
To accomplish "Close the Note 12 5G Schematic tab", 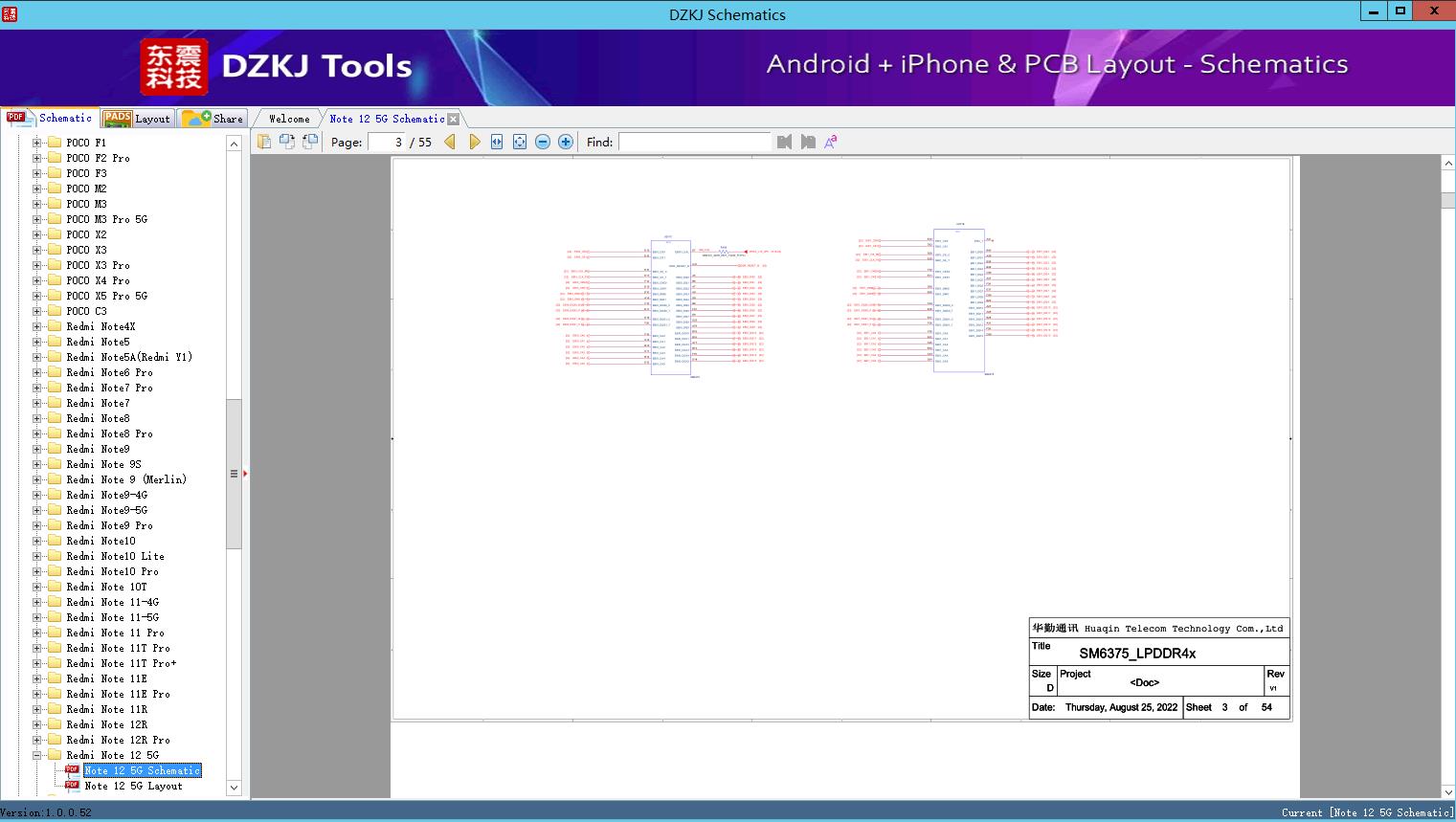I will point(454,119).
